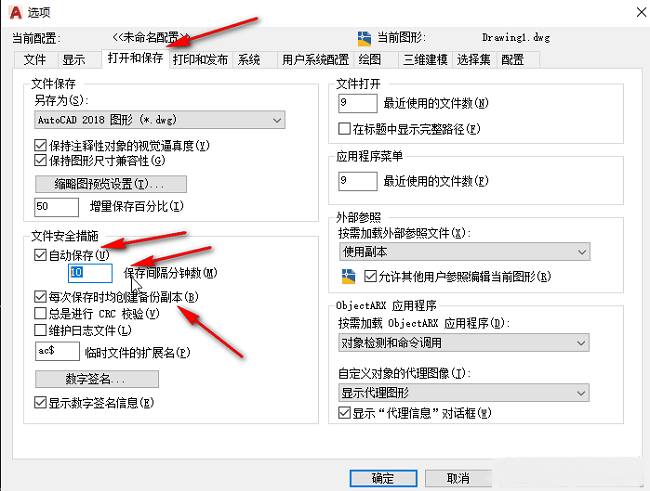The image size is (650, 491).
Task: Toggle 显示数字签名信息 checkbox
Action: coord(40,402)
